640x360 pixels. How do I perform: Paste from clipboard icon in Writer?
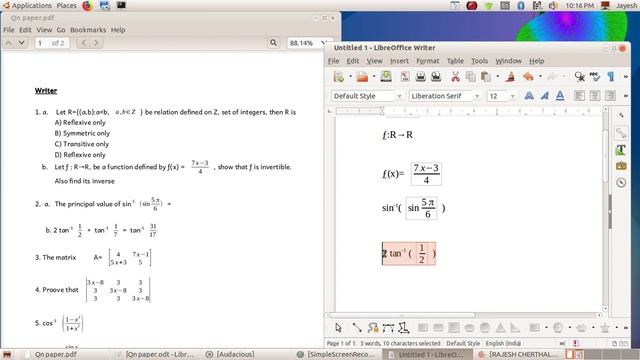tap(486, 76)
